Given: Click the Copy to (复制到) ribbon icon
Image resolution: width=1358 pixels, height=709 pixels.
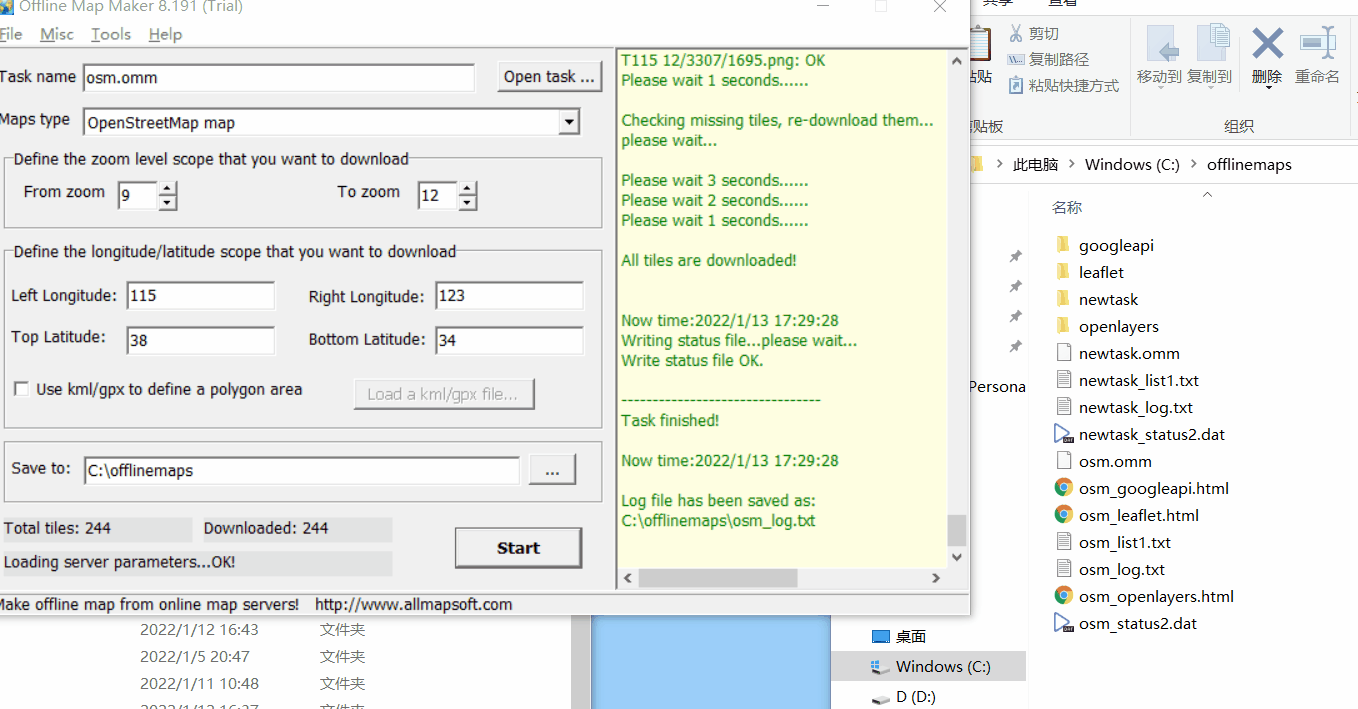Looking at the screenshot, I should click(1212, 45).
